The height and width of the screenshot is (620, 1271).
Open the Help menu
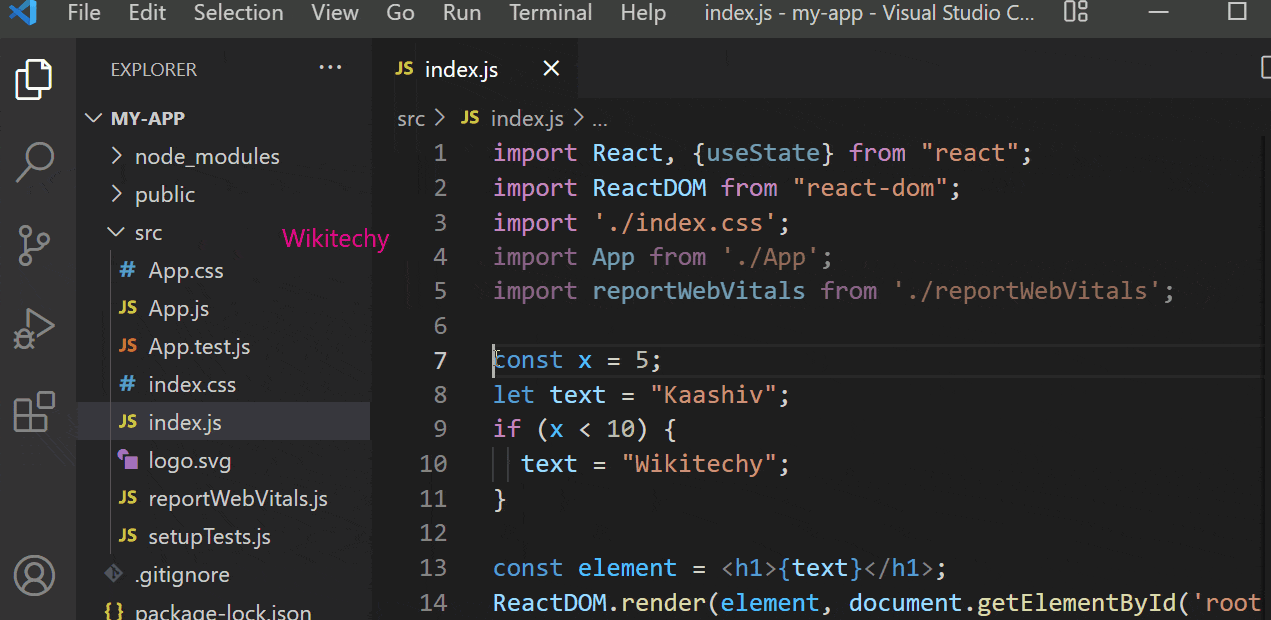(x=642, y=13)
